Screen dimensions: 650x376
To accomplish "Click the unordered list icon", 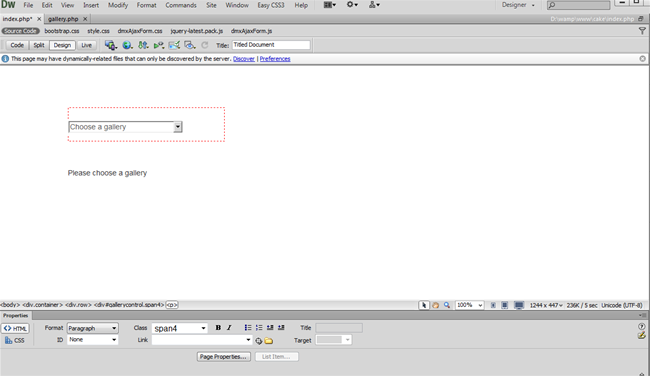I will [248, 327].
